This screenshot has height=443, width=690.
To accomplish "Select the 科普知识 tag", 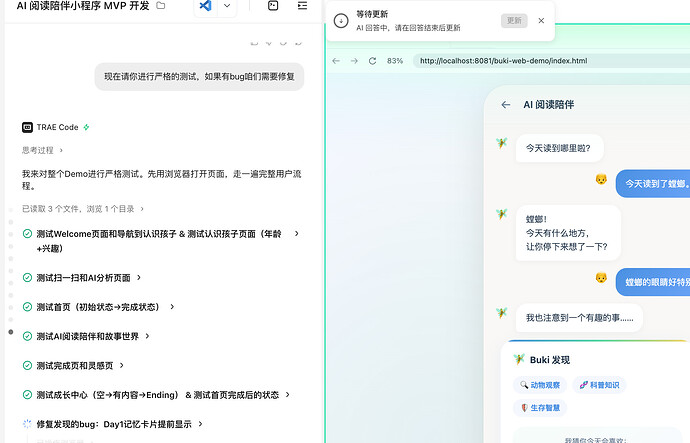I will pos(599,385).
